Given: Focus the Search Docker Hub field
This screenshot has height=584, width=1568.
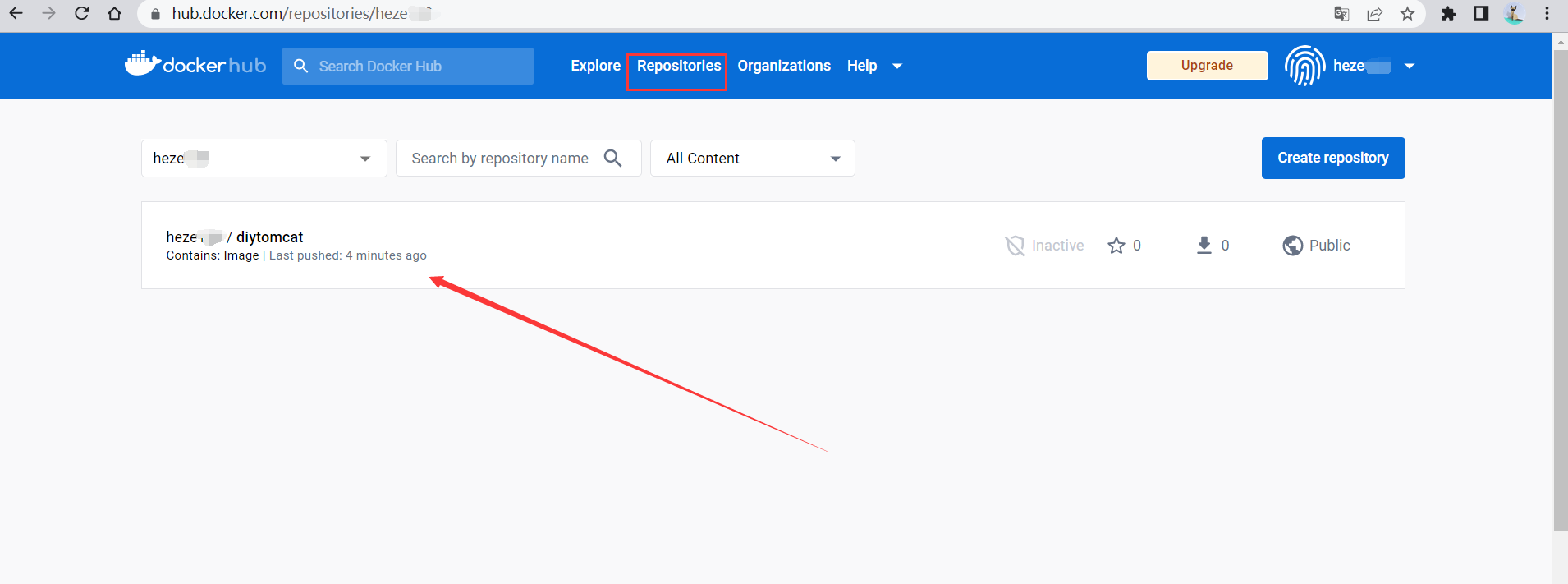Looking at the screenshot, I should pos(408,66).
